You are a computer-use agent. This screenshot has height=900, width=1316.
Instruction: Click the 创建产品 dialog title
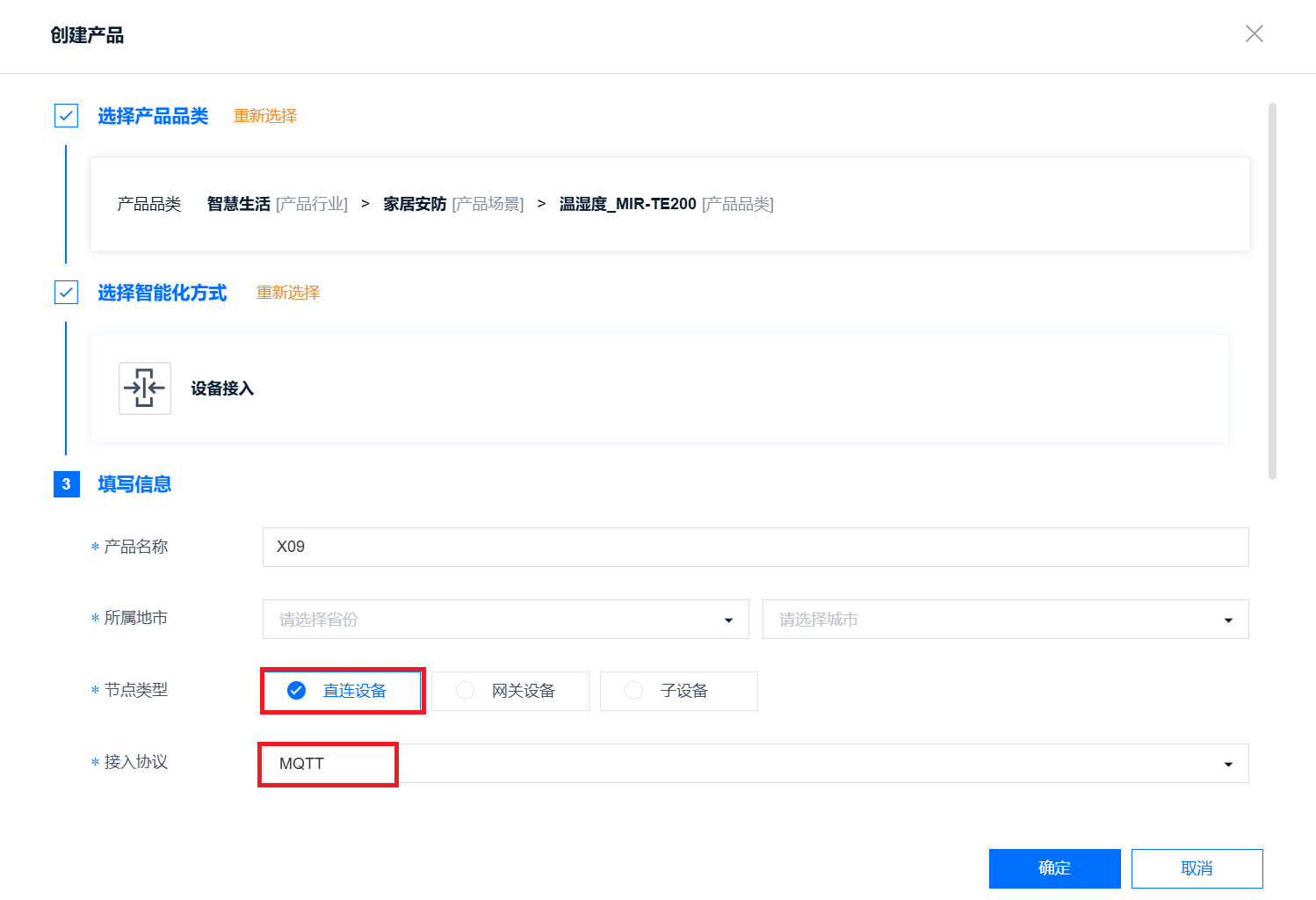coord(87,35)
